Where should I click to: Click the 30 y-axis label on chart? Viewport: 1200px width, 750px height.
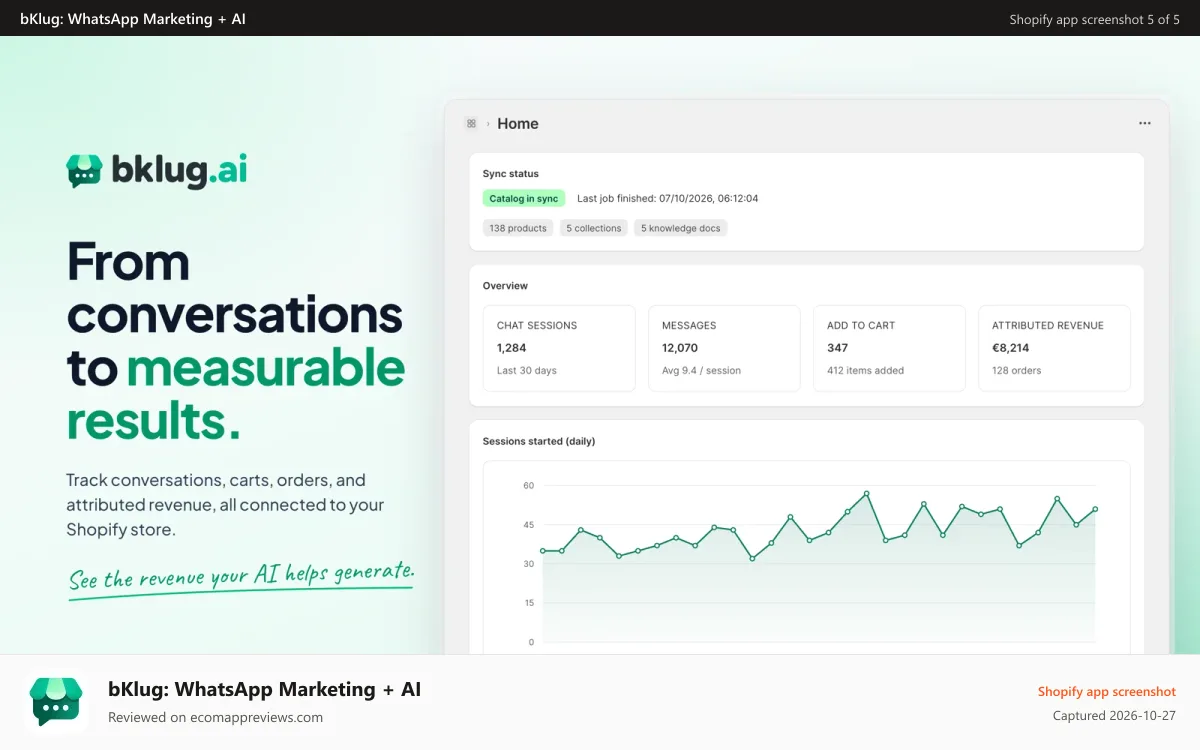pyautogui.click(x=529, y=564)
